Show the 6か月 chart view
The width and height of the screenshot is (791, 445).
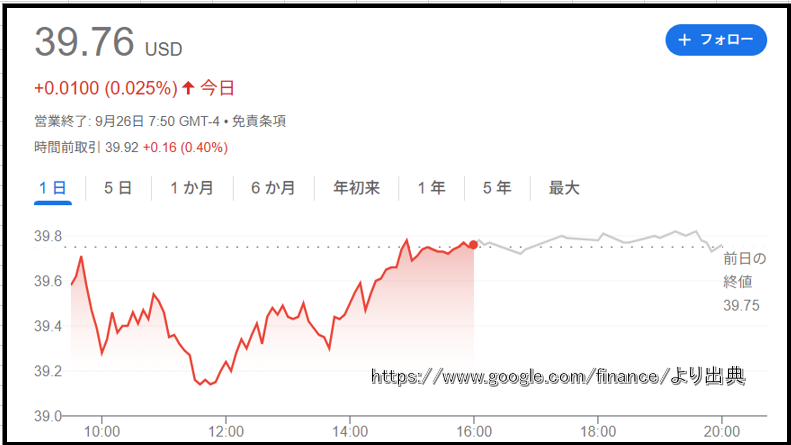(273, 188)
